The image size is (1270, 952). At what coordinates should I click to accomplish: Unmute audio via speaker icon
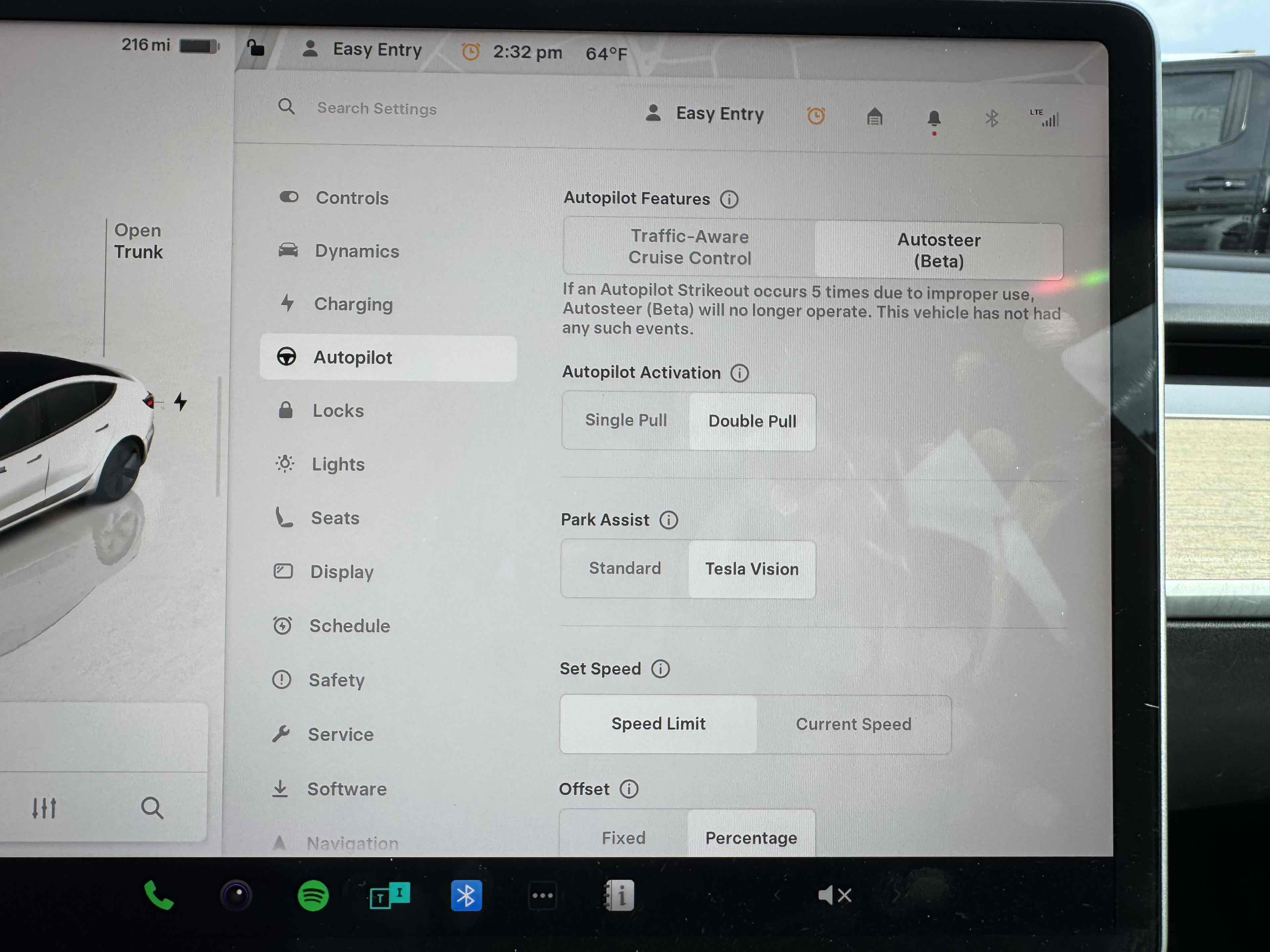[834, 894]
